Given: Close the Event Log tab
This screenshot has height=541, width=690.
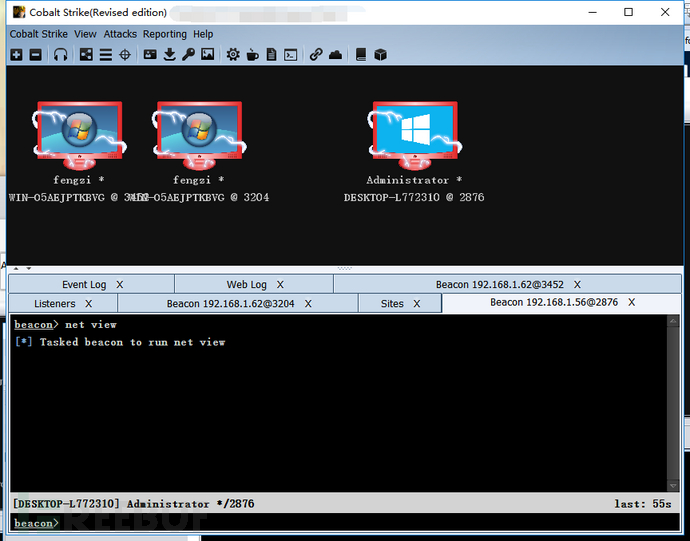Looking at the screenshot, I should click(120, 285).
